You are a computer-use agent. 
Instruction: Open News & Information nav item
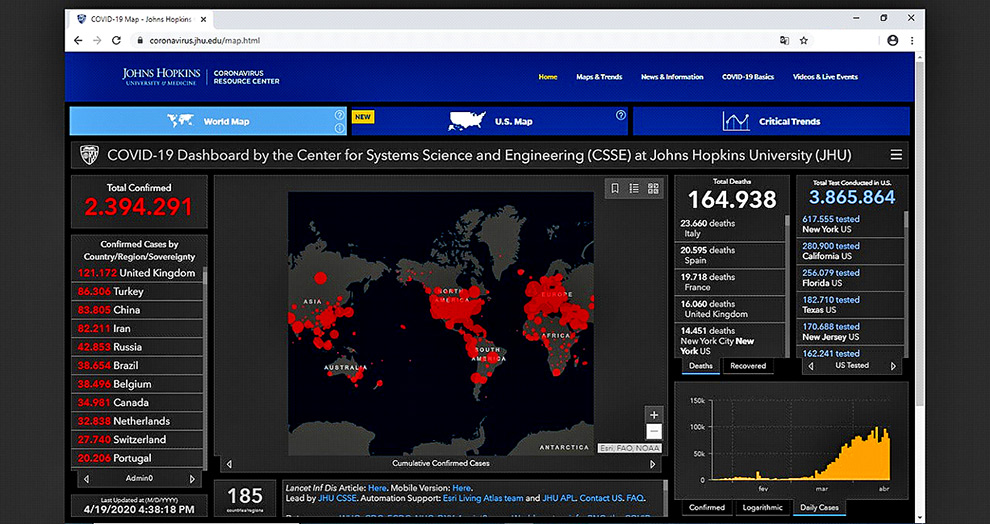point(672,77)
